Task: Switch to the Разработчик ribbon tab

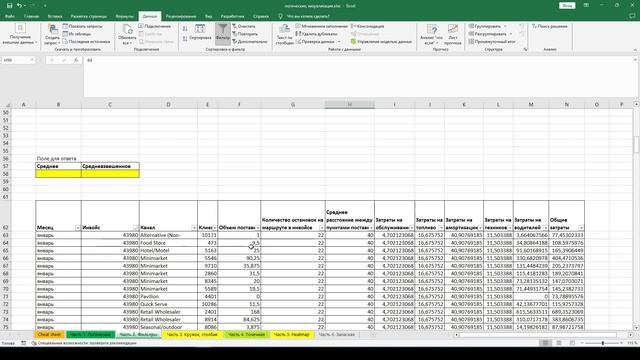Action: tap(232, 16)
